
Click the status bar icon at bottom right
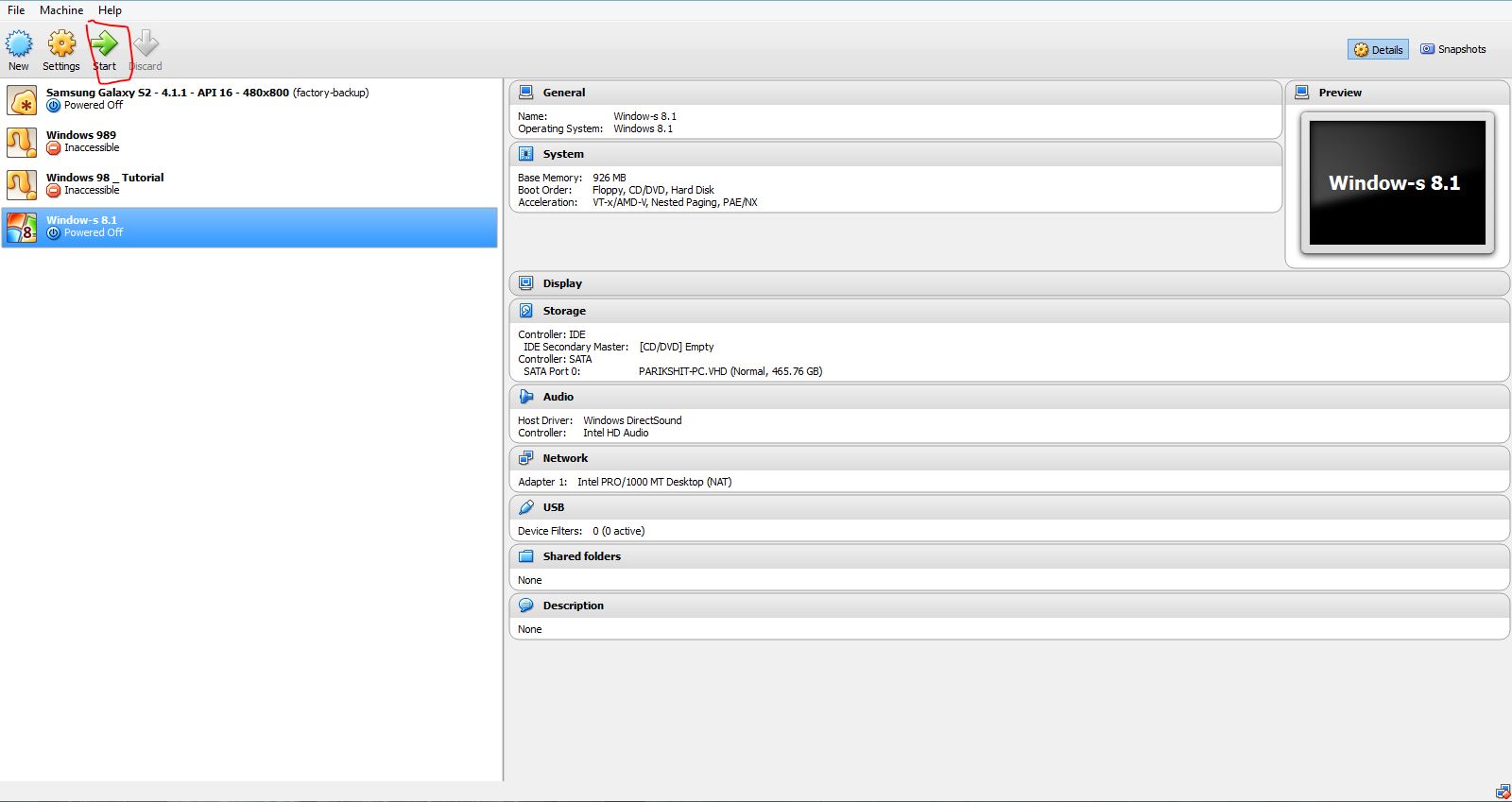pos(1503,792)
